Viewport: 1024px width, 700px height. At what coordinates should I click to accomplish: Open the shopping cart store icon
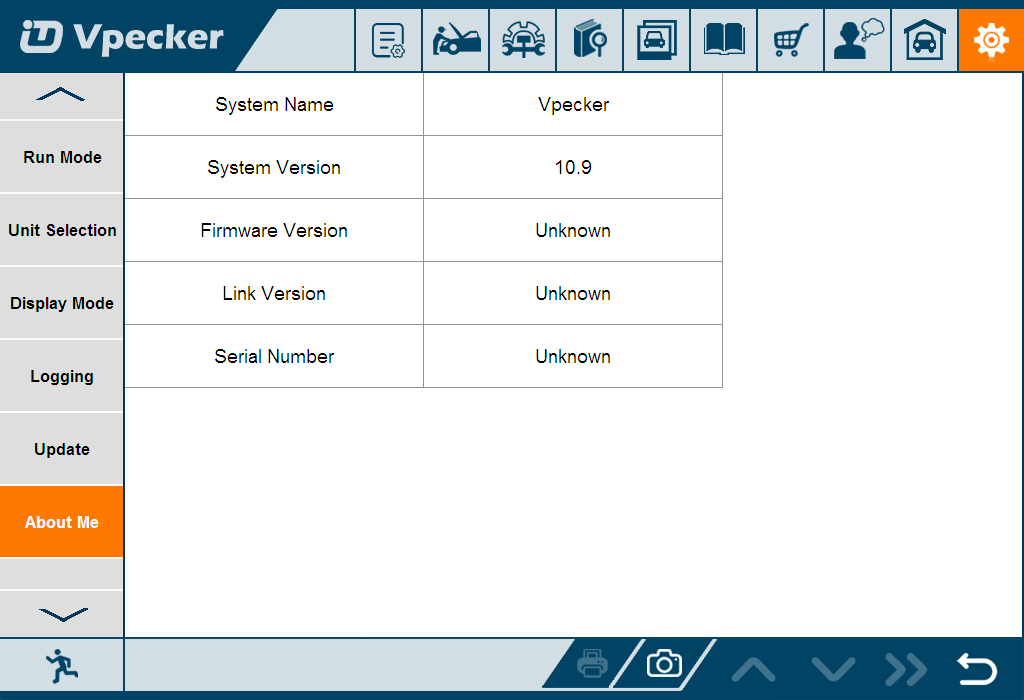pyautogui.click(x=791, y=40)
